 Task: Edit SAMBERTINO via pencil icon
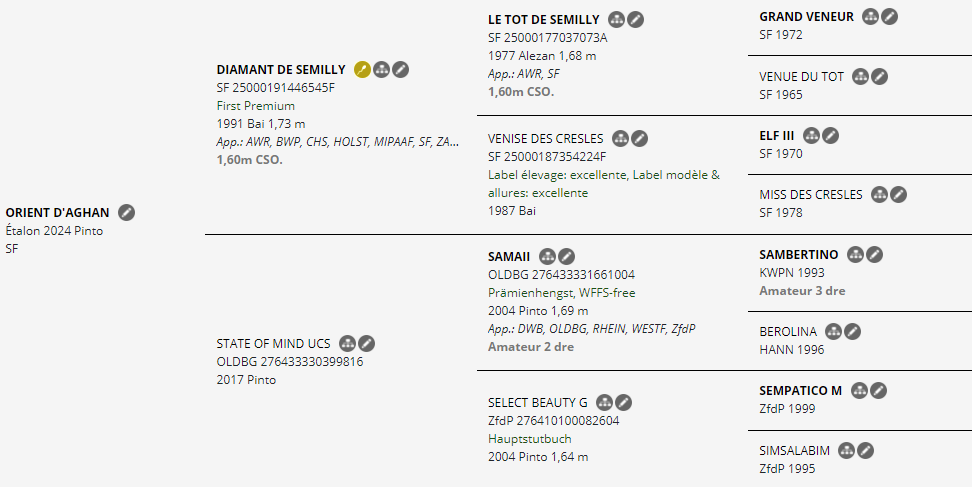coord(874,255)
